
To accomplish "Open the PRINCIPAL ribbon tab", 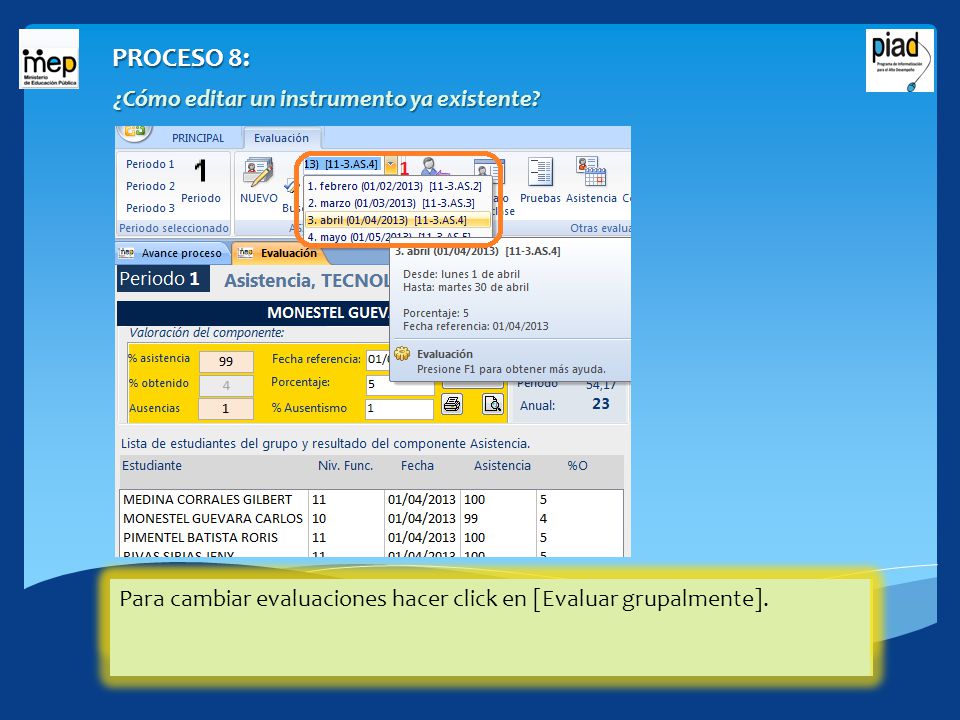I will tap(198, 138).
